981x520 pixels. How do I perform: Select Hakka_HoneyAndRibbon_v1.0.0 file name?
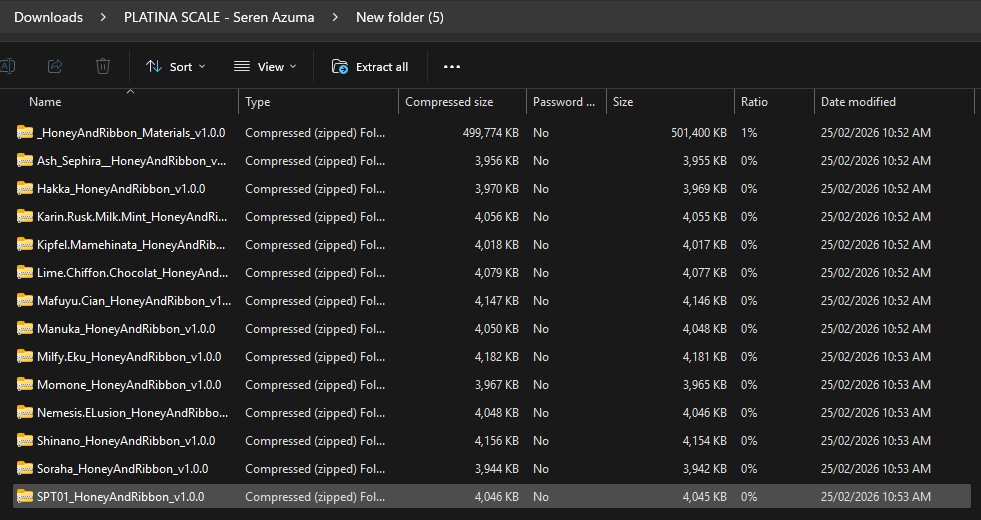click(x=121, y=188)
